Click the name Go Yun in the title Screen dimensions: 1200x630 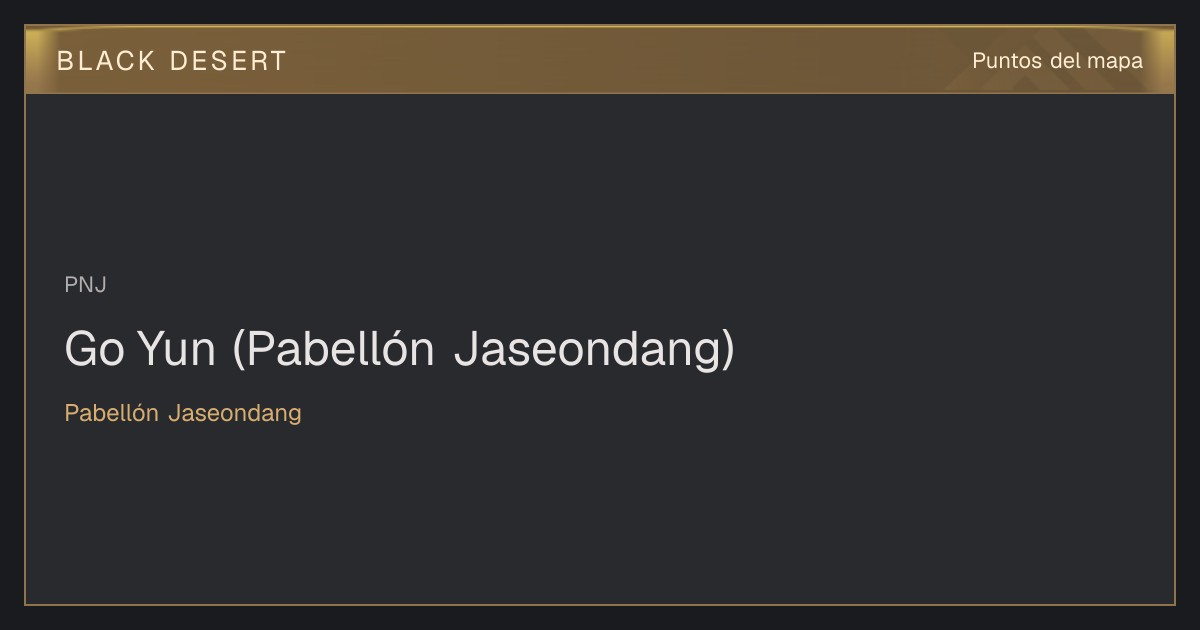coord(140,349)
